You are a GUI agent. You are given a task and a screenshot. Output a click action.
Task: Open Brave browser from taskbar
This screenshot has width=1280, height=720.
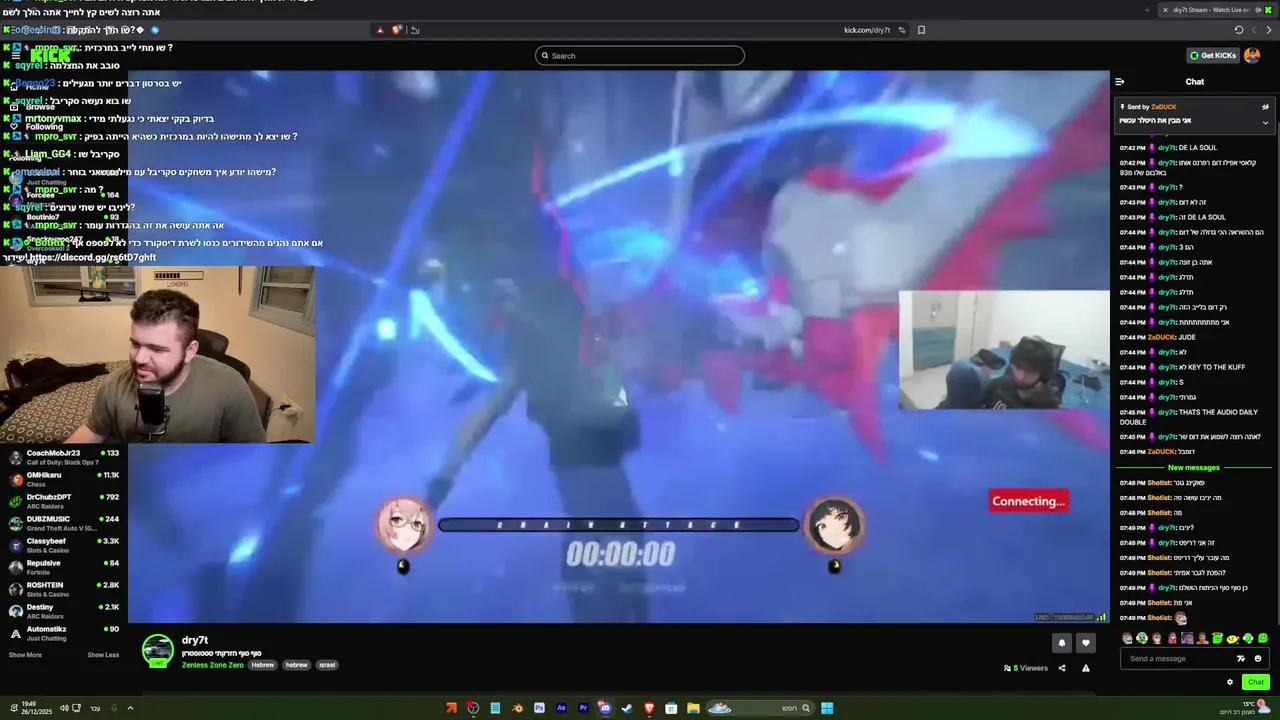(649, 708)
